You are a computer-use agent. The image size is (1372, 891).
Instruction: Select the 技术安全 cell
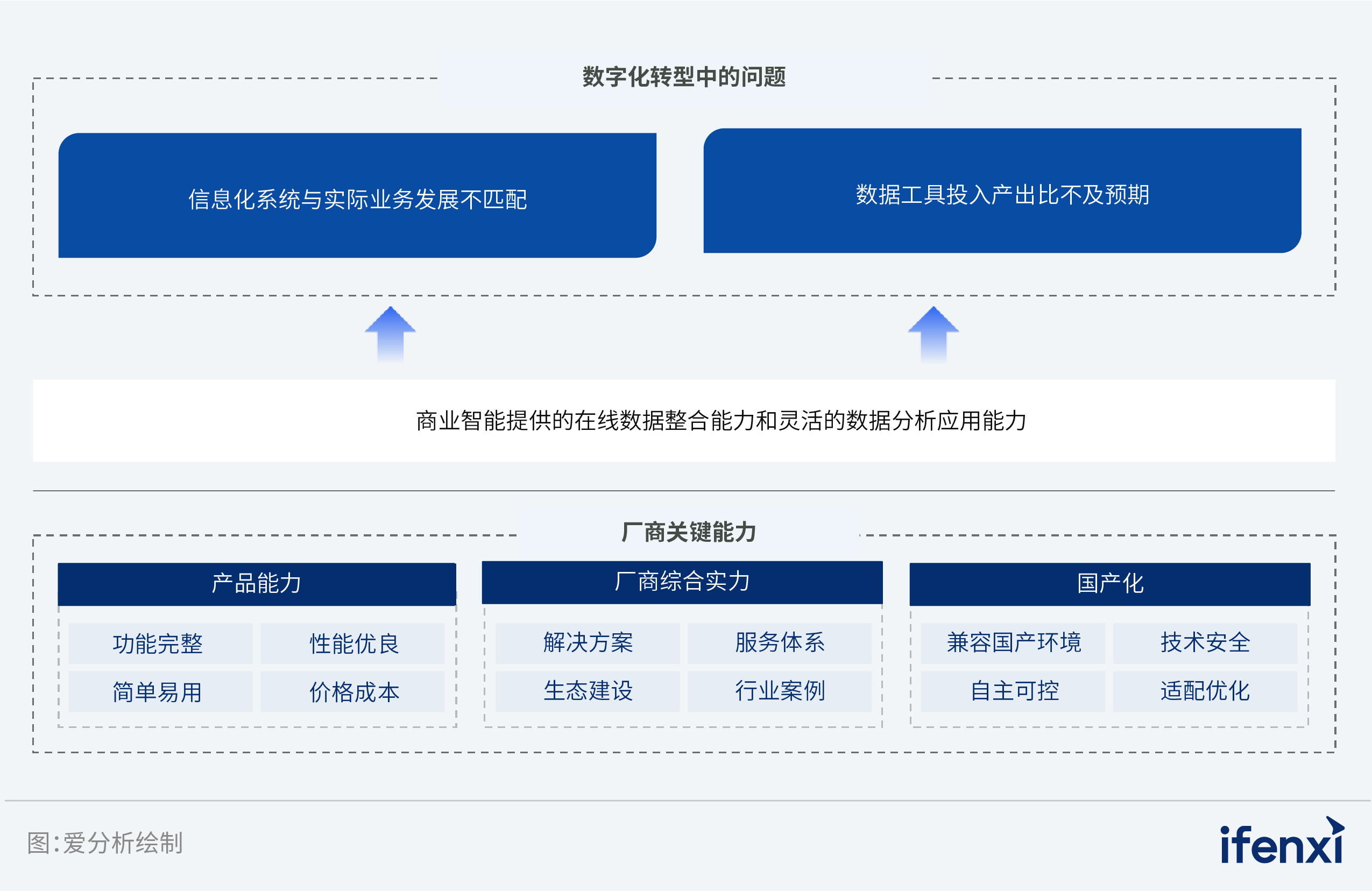[x=1205, y=642]
